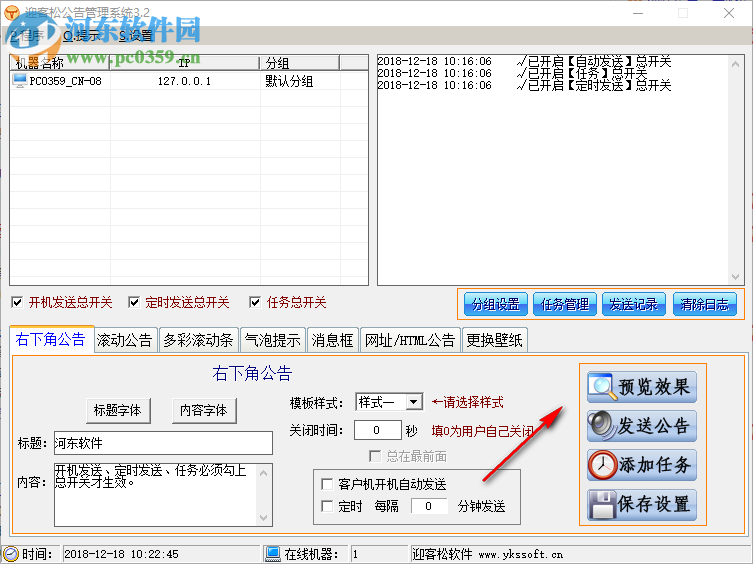Viewport: 753px width, 564px height.
Task: Click the clock icon on 添加任务 button
Action: 602,465
